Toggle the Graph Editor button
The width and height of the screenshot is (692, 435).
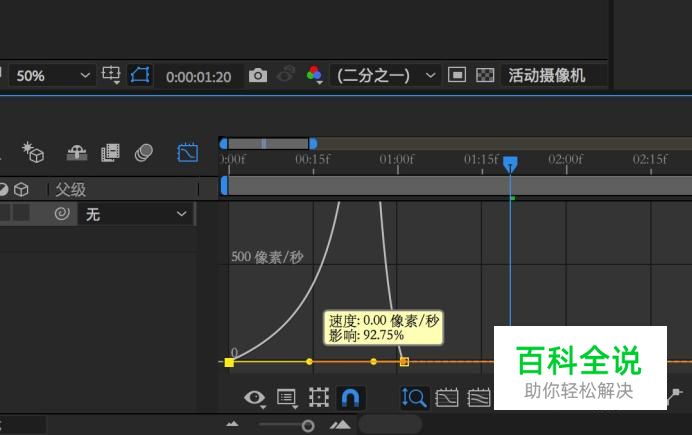pyautogui.click(x=188, y=153)
